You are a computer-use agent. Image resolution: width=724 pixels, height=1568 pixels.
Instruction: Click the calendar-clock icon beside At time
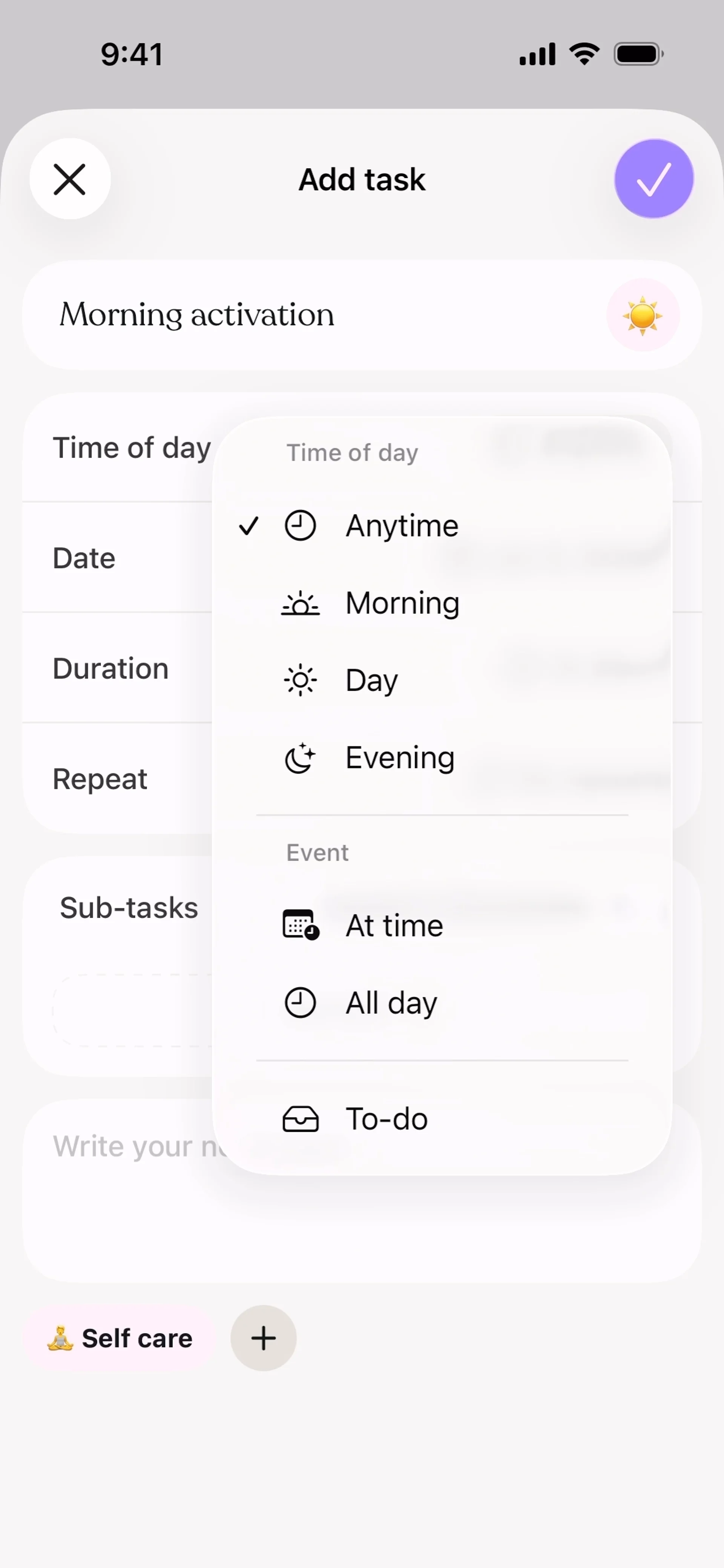click(x=300, y=925)
